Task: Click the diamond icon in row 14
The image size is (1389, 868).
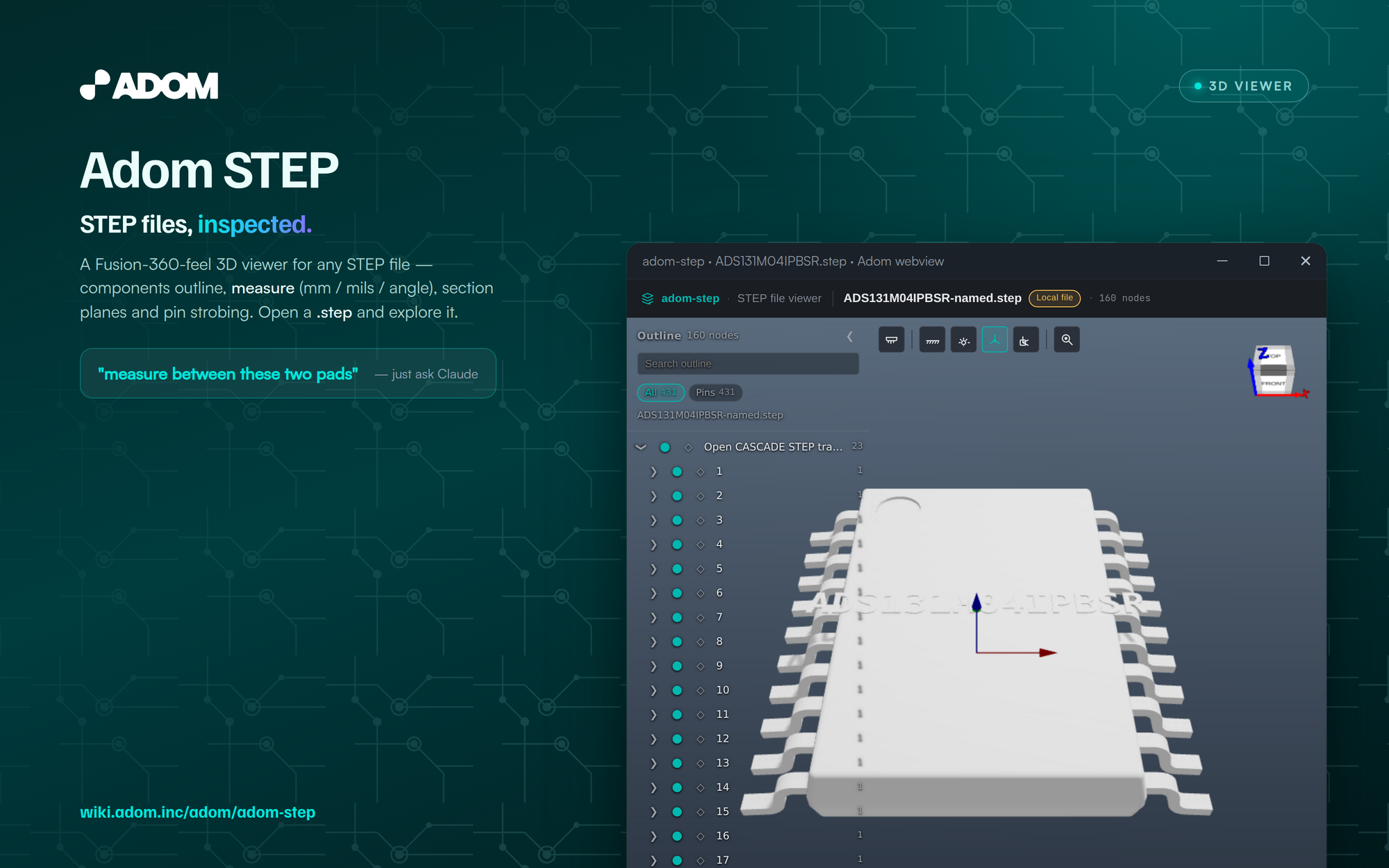Action: click(701, 787)
